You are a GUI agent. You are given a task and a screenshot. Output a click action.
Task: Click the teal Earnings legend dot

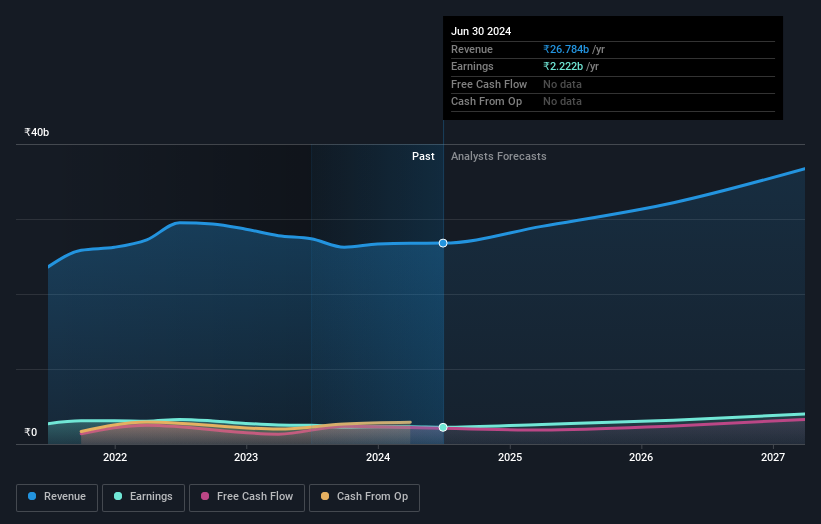pyautogui.click(x=118, y=496)
